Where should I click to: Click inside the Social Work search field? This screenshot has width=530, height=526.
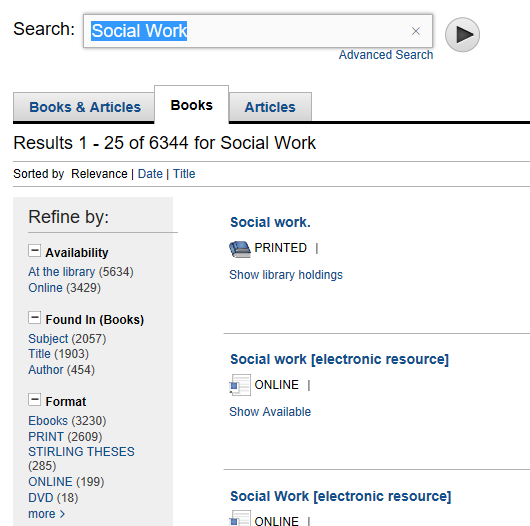258,31
